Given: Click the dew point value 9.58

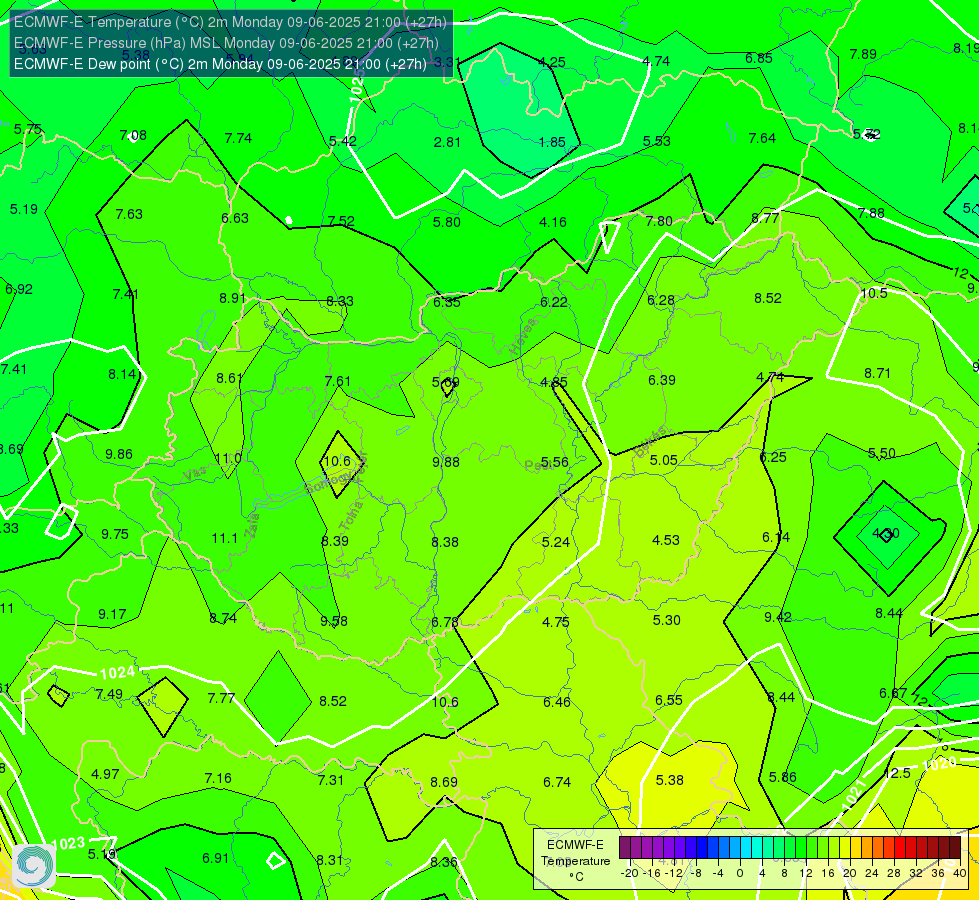Looking at the screenshot, I should [x=334, y=621].
